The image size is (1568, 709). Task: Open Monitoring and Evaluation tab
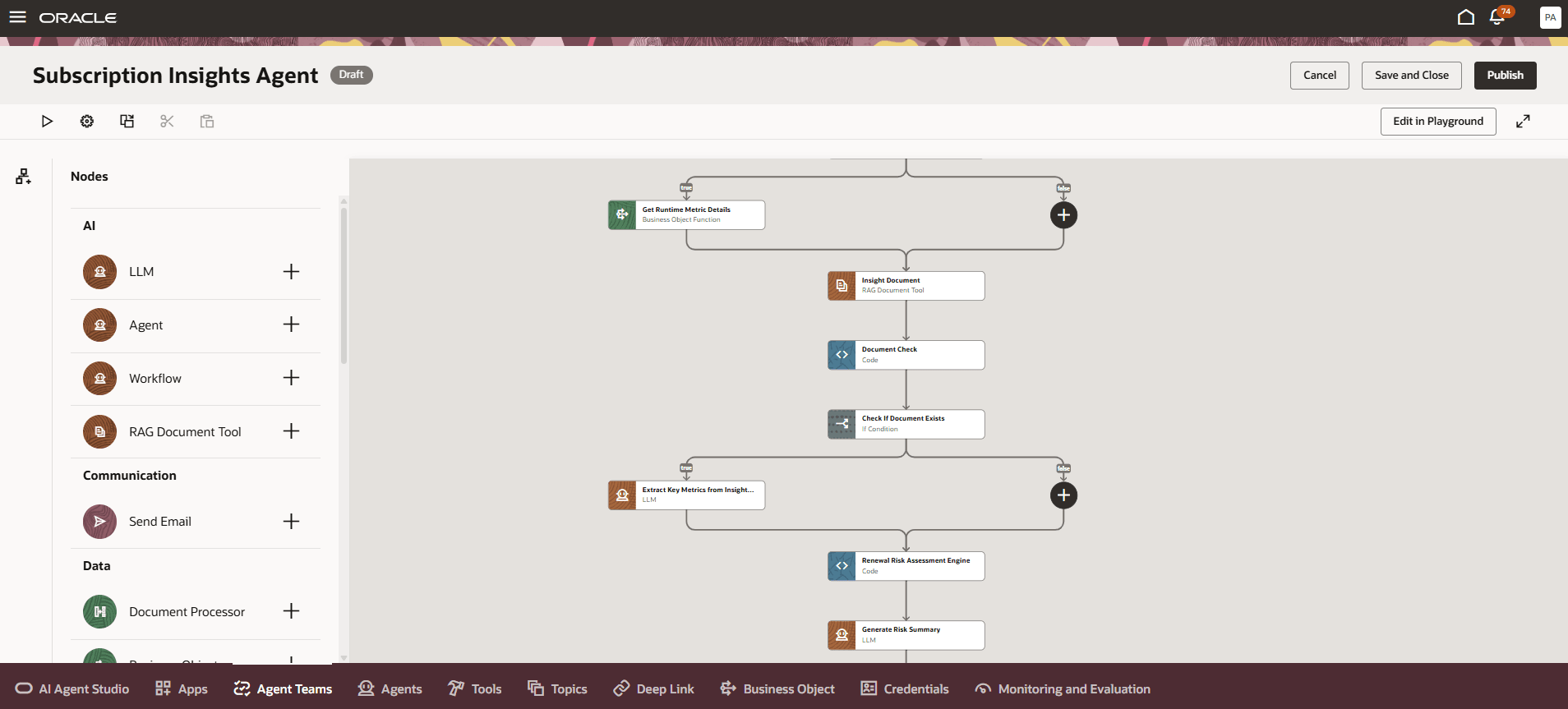point(1063,689)
